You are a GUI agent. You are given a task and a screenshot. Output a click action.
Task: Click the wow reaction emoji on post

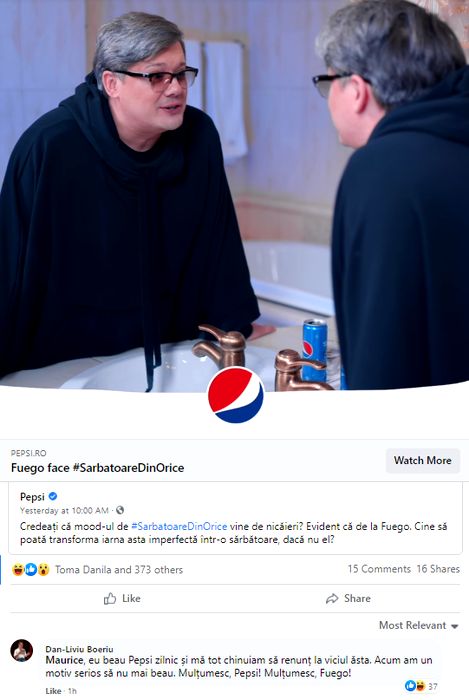point(43,569)
